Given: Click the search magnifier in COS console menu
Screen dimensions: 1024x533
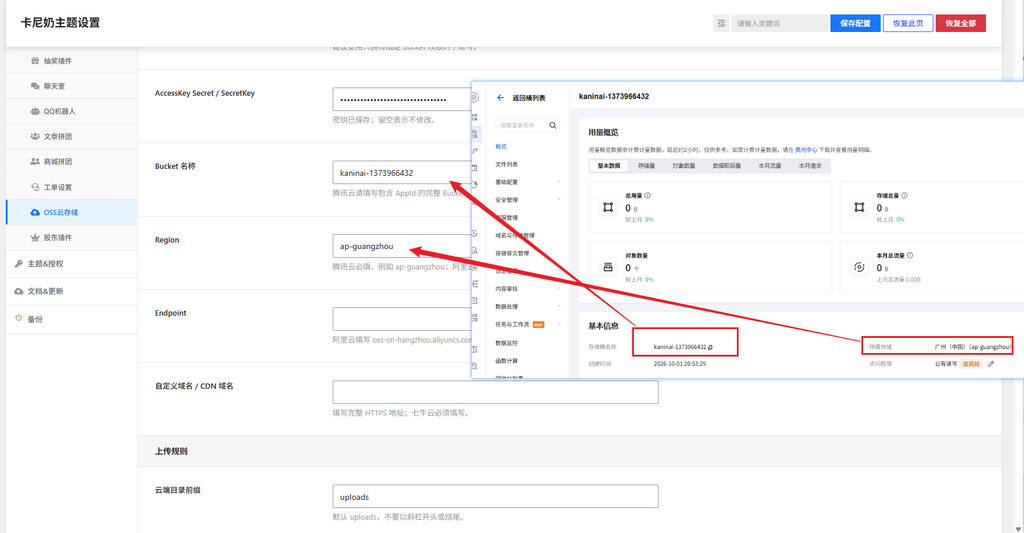Looking at the screenshot, I should coord(552,125).
